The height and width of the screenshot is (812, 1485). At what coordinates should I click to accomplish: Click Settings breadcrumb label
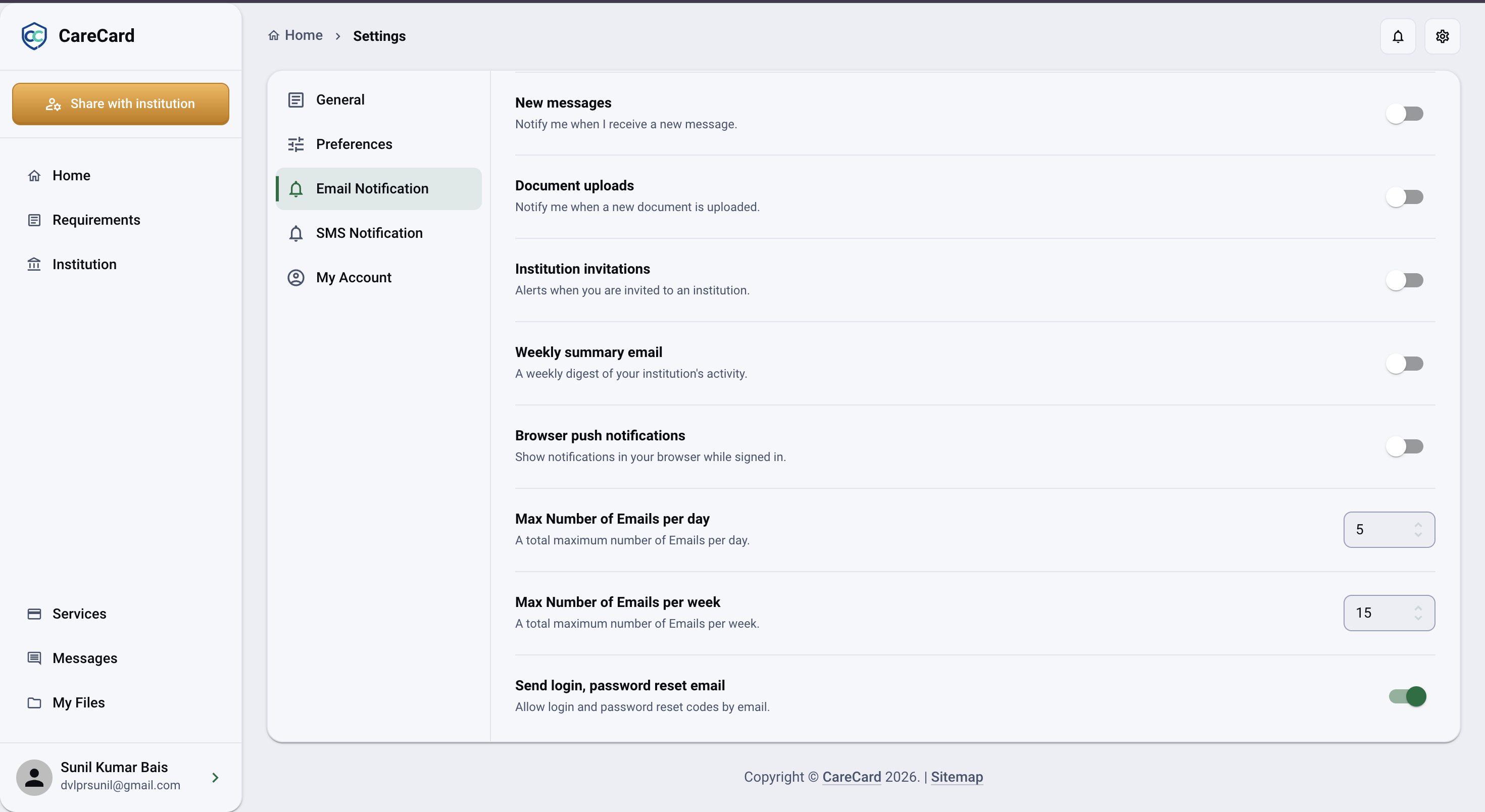coord(379,36)
